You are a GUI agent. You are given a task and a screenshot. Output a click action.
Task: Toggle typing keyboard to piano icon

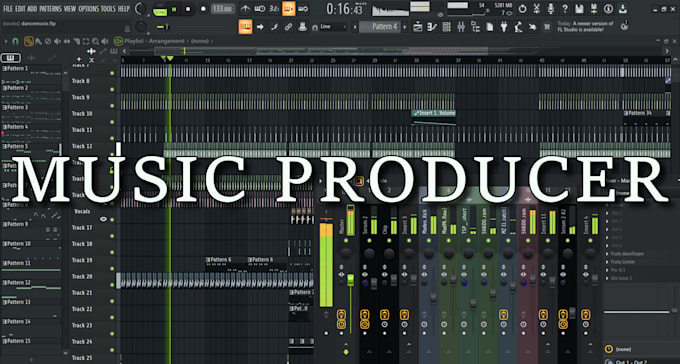[245, 27]
